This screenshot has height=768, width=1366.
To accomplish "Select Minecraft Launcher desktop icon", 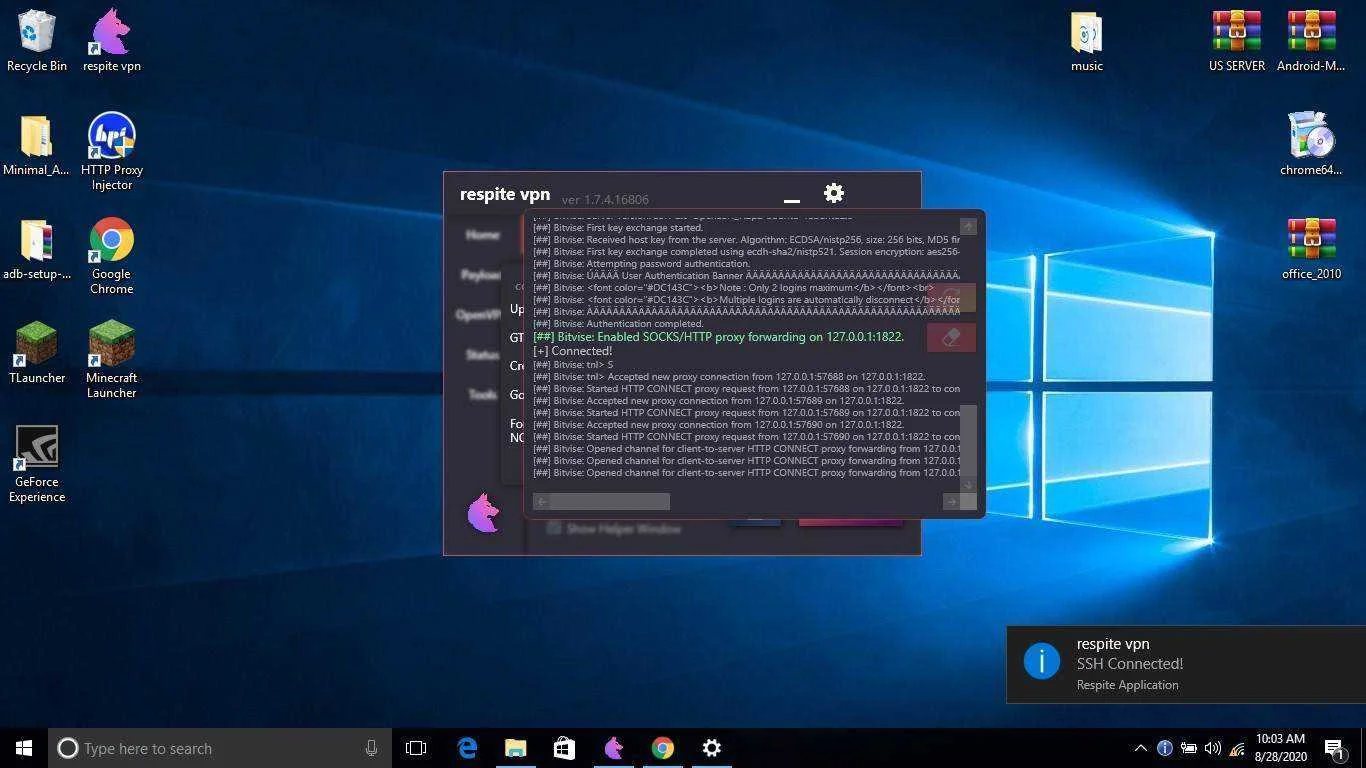I will point(111,360).
